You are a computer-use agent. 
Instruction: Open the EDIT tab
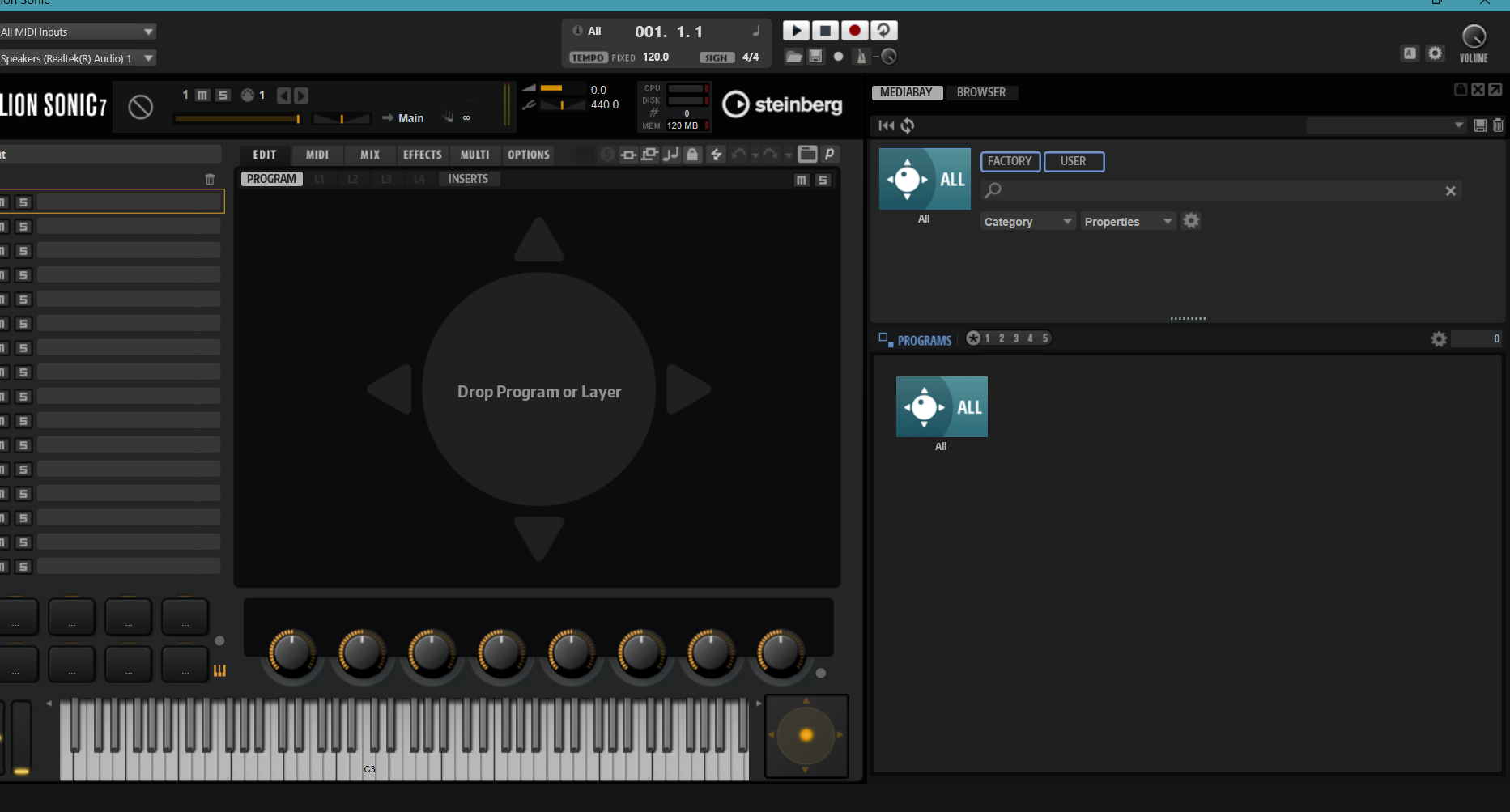point(265,155)
